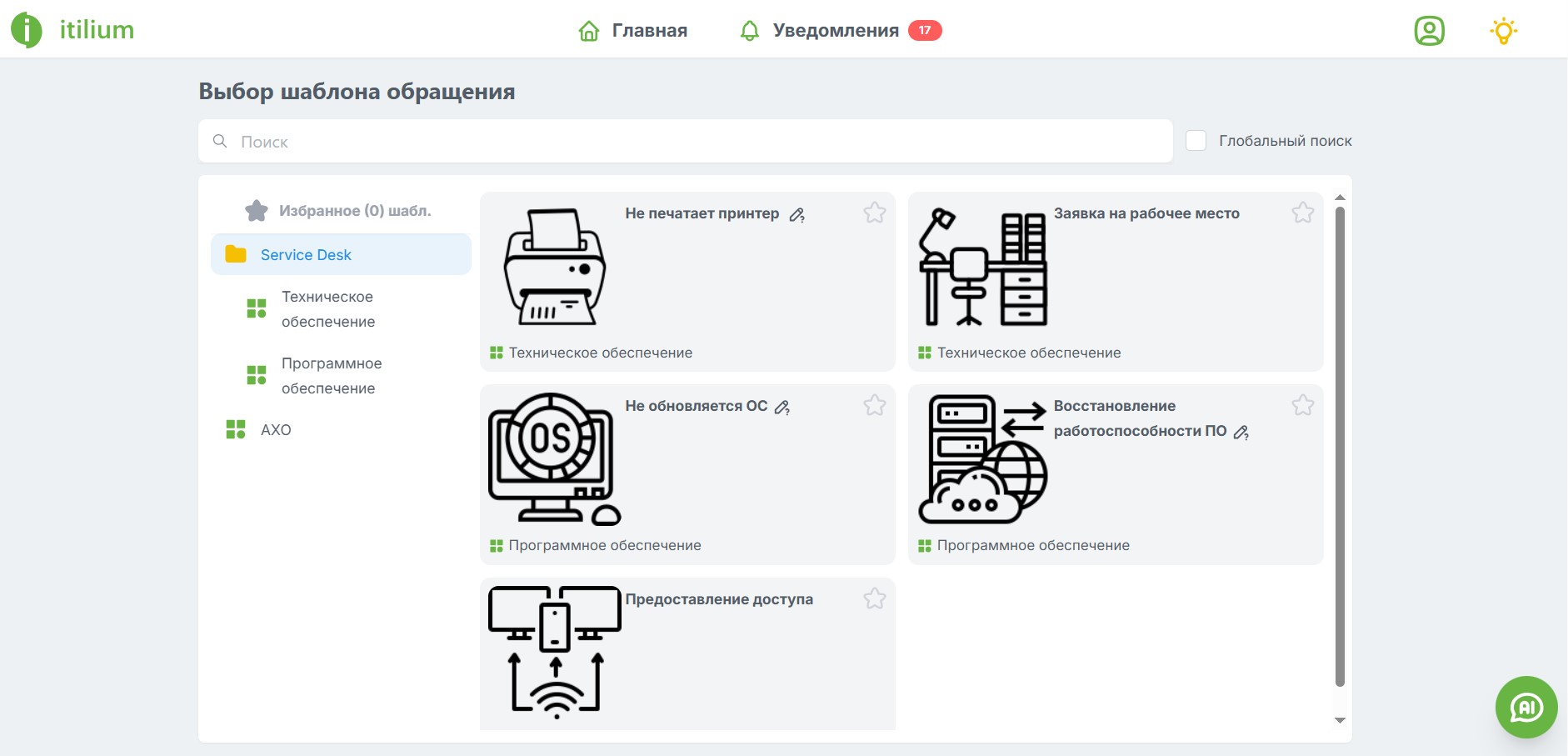Star the 'Предоставление доступа' template
The height and width of the screenshot is (756, 1568).
coord(876,598)
